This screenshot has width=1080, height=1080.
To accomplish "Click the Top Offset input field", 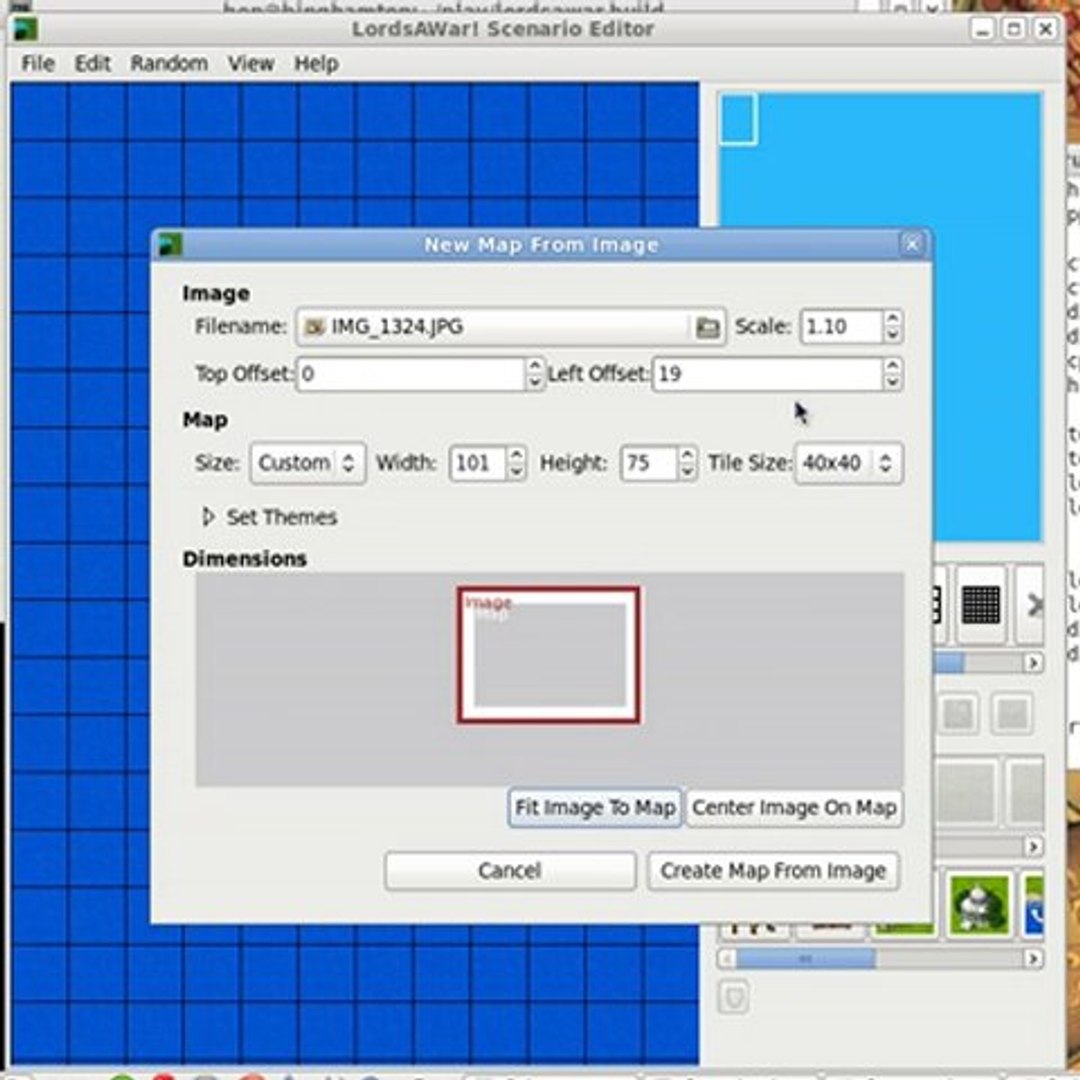I will coord(411,374).
